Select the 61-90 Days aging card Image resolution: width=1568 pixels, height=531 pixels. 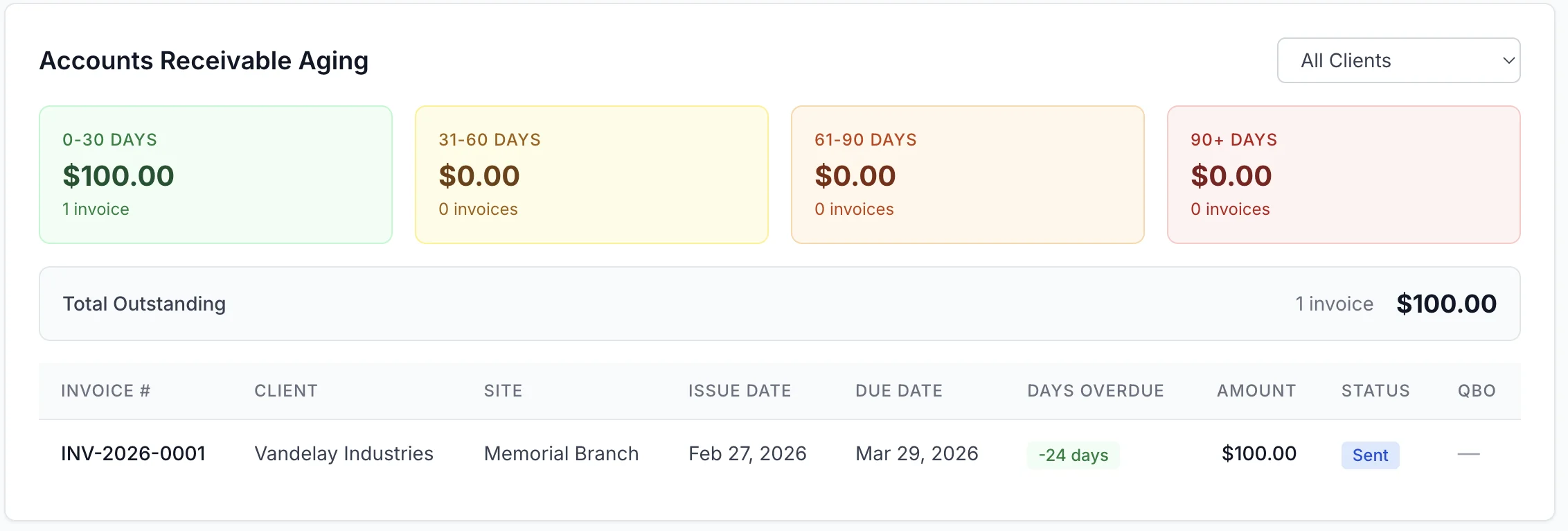pyautogui.click(x=968, y=175)
